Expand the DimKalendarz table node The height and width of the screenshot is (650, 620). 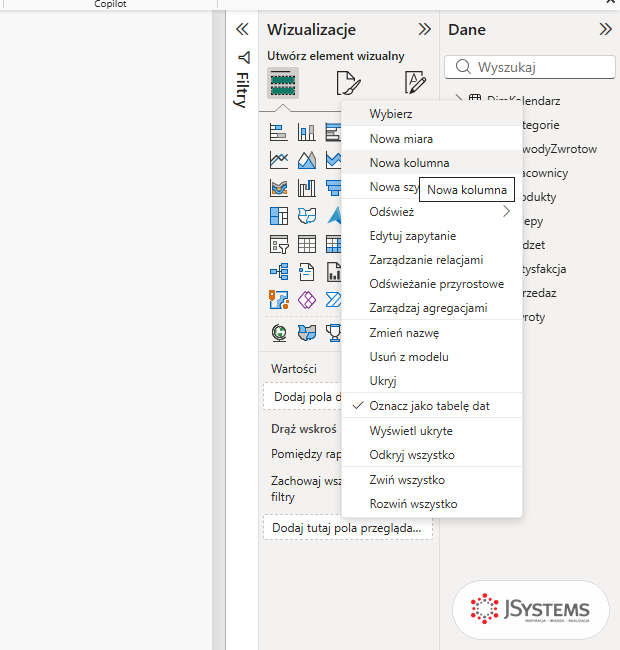458,98
